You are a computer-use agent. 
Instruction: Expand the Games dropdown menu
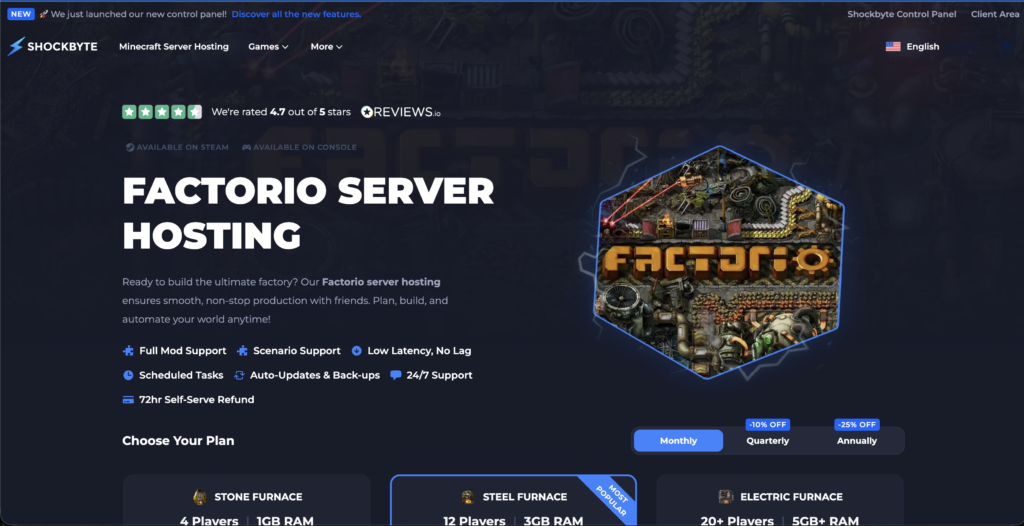268,46
